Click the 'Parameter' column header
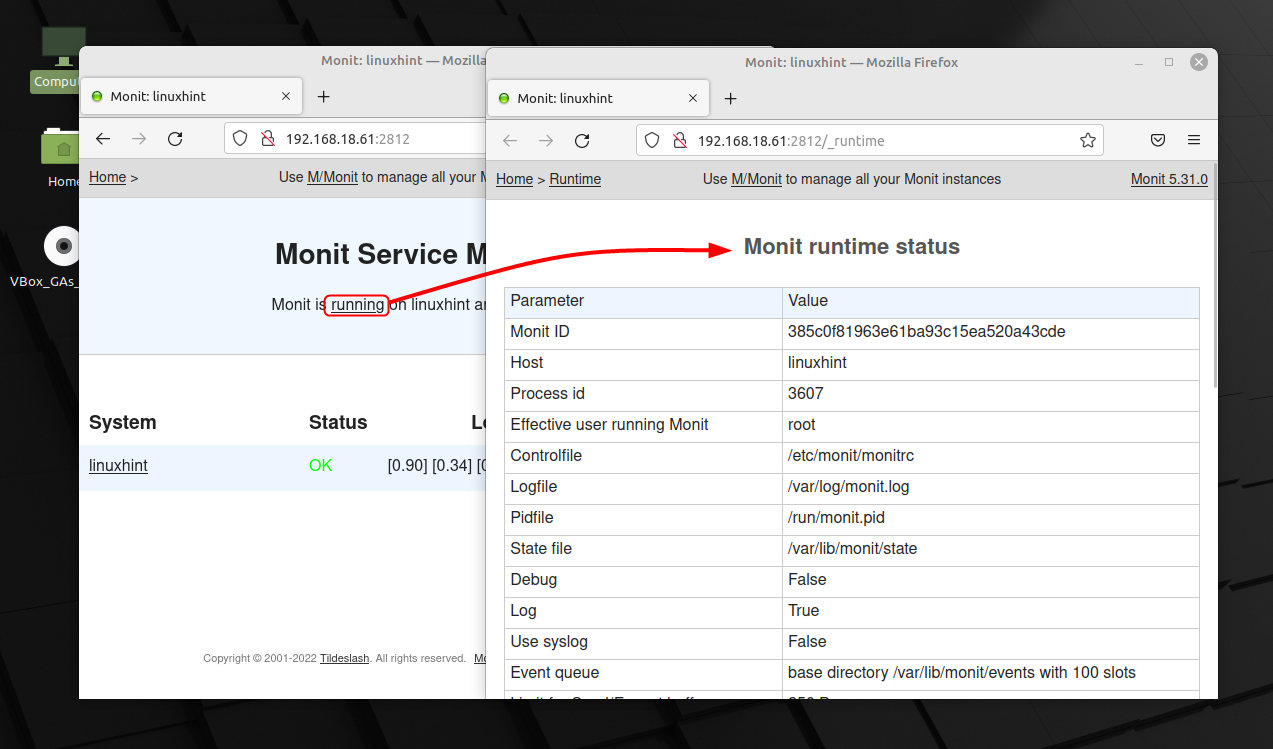Viewport: 1273px width, 749px height. tap(644, 301)
